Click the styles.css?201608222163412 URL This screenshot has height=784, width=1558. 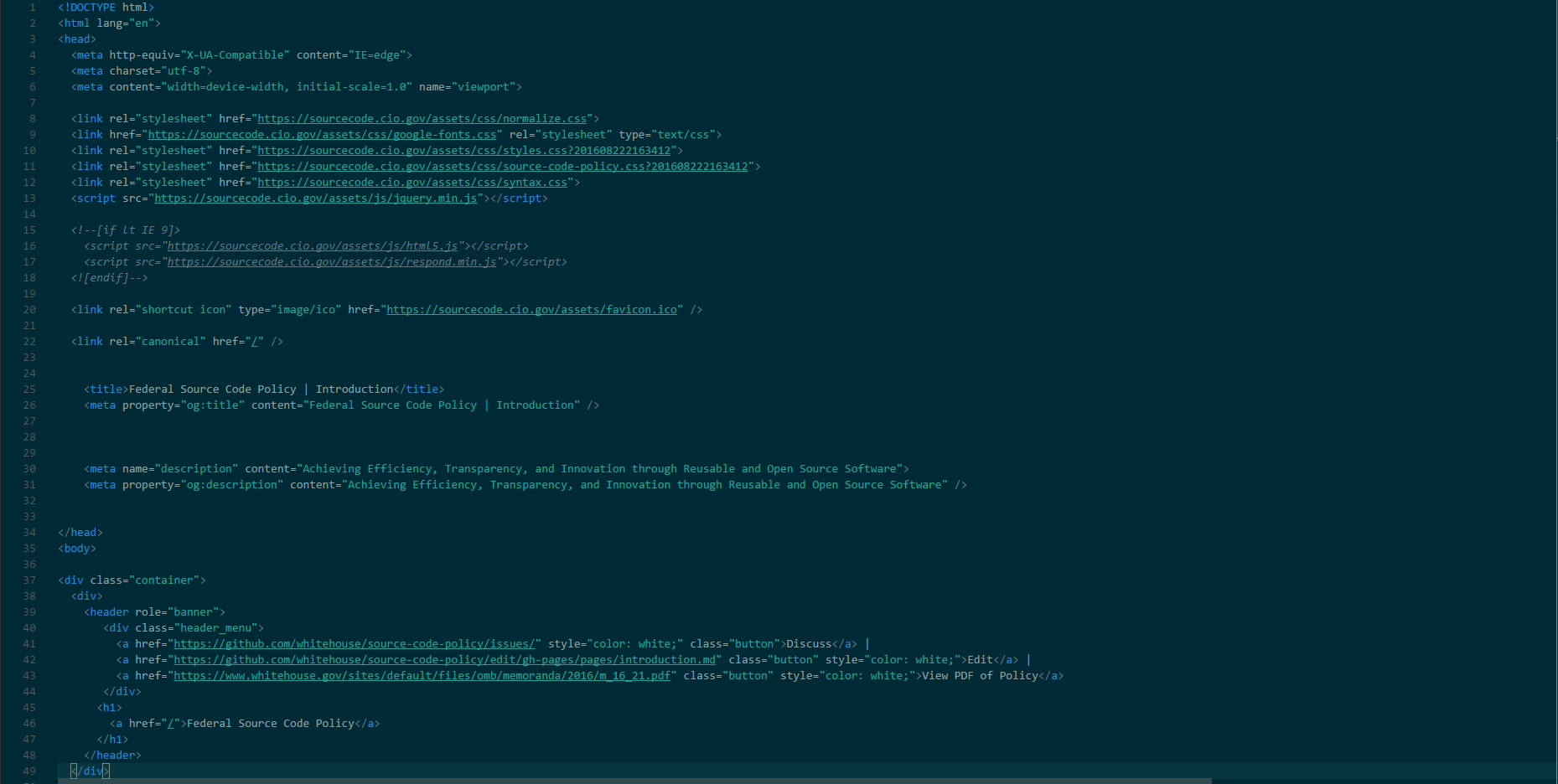[x=464, y=151]
